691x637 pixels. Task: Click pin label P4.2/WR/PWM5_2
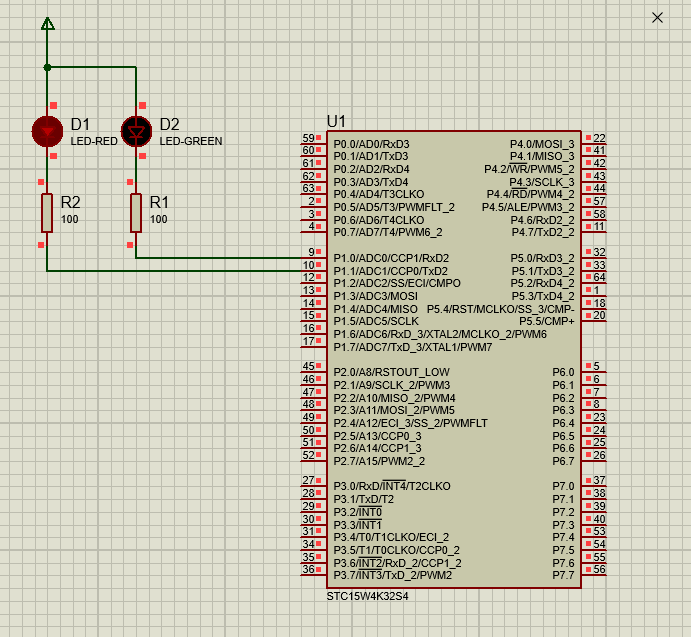[529, 169]
